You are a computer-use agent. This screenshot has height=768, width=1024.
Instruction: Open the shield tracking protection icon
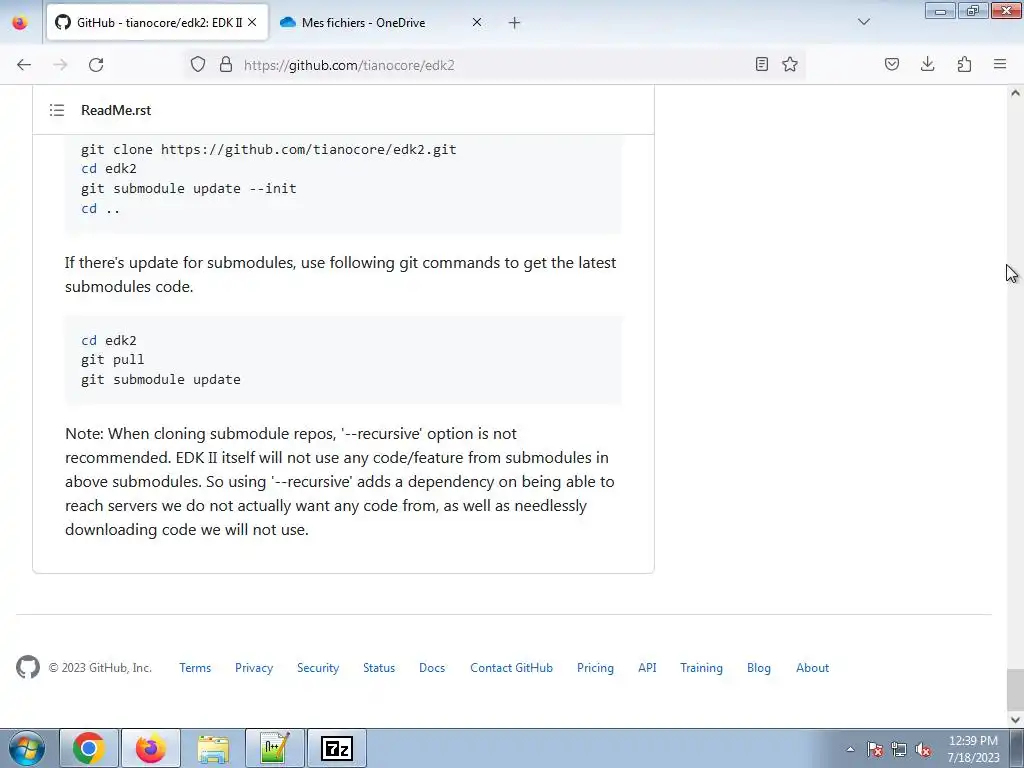(198, 64)
